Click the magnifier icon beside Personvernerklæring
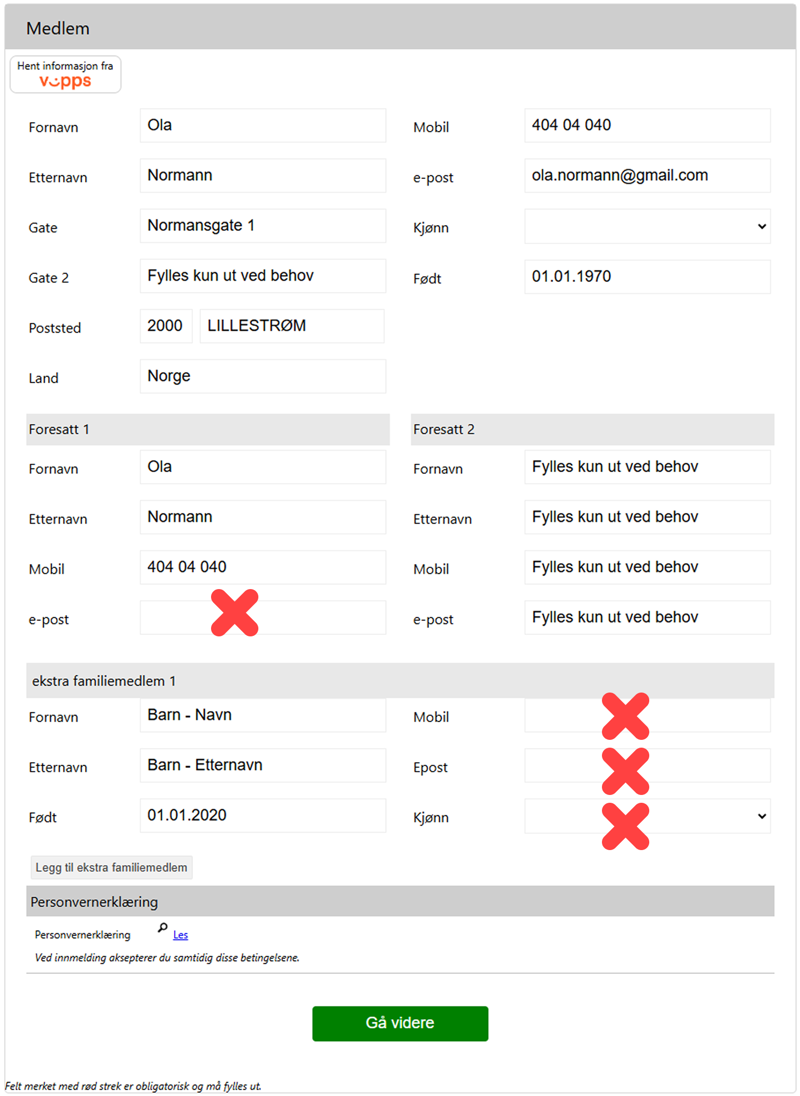Viewport: 800px width, 1096px height. pos(163,929)
